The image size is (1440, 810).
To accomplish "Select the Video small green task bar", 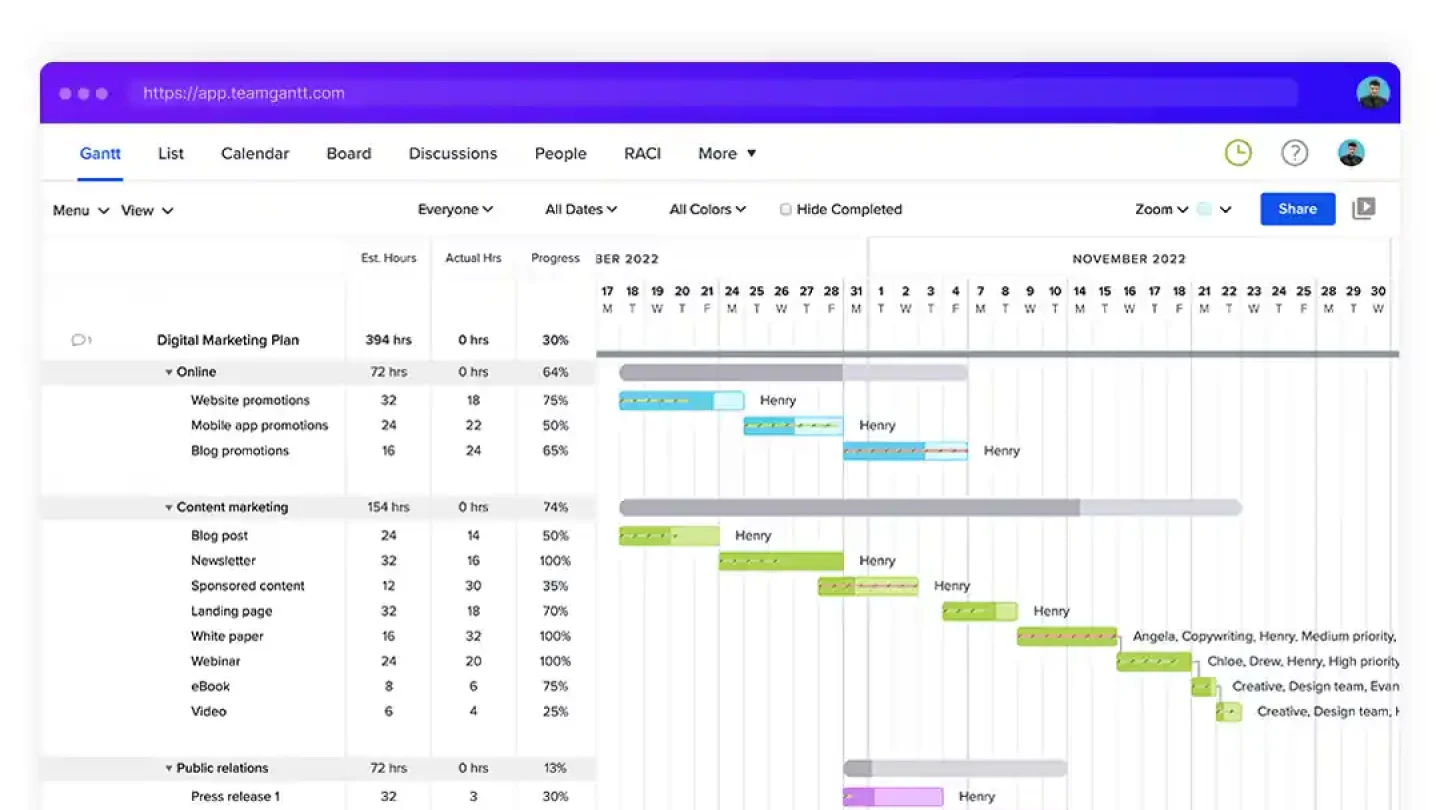I will click(x=1229, y=712).
